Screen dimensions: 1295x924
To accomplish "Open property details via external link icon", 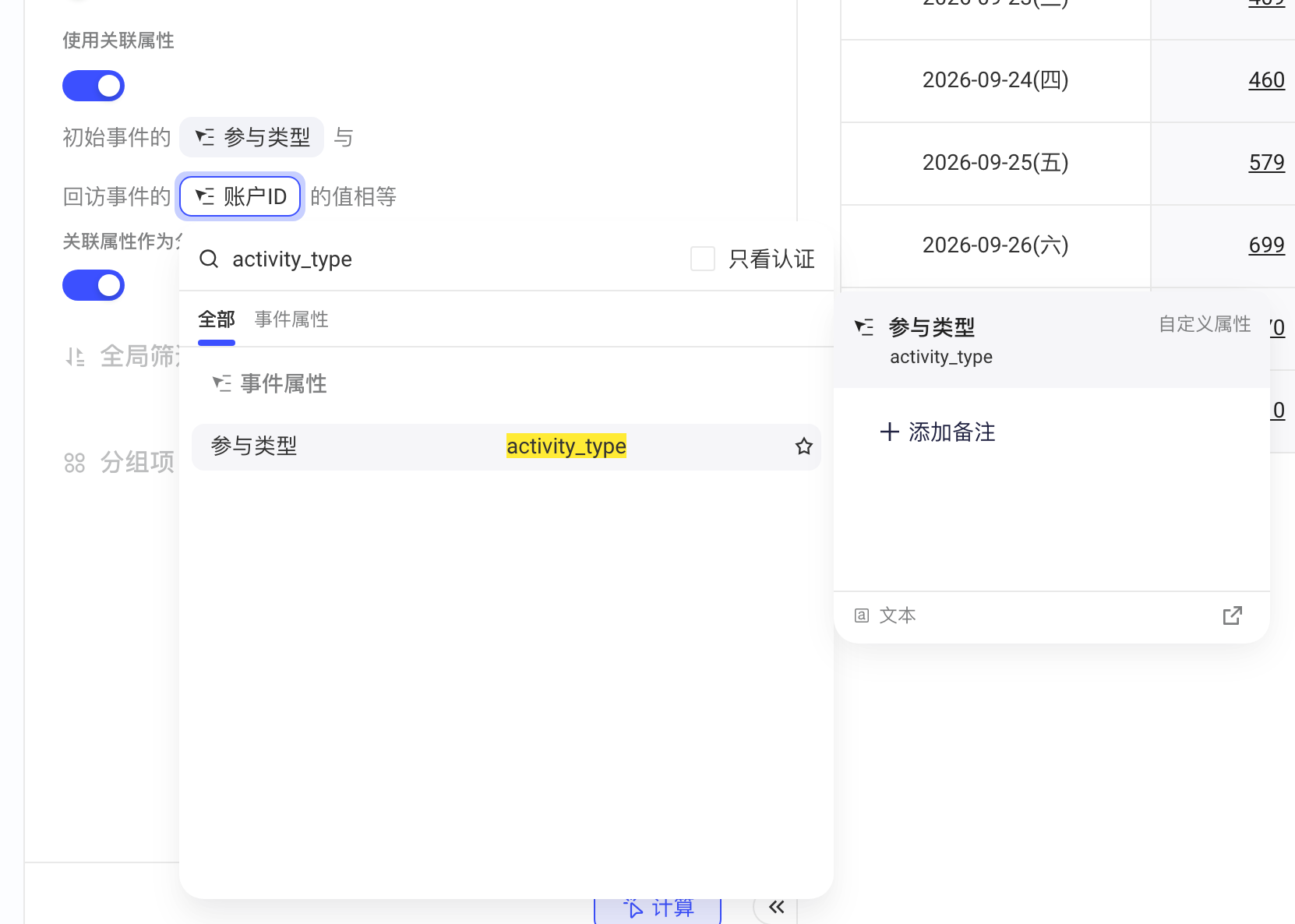I will click(x=1233, y=615).
